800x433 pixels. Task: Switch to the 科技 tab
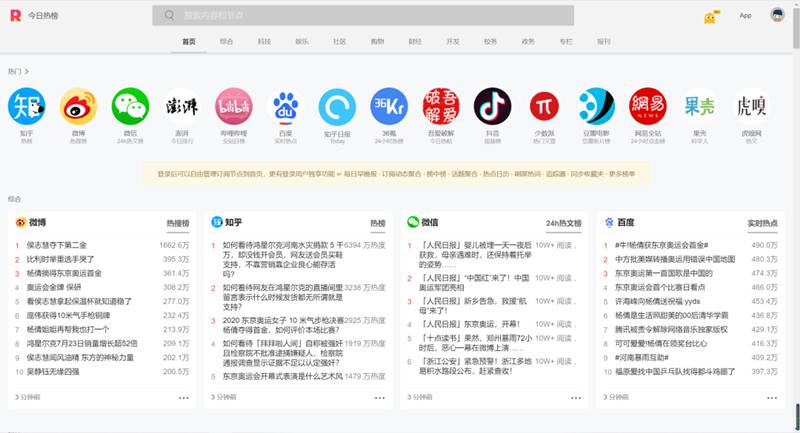click(x=264, y=42)
